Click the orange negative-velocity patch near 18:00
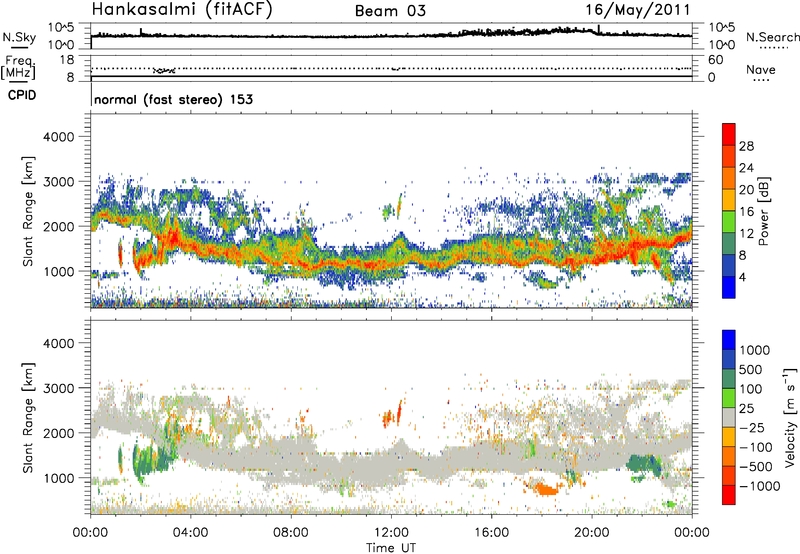 point(545,489)
